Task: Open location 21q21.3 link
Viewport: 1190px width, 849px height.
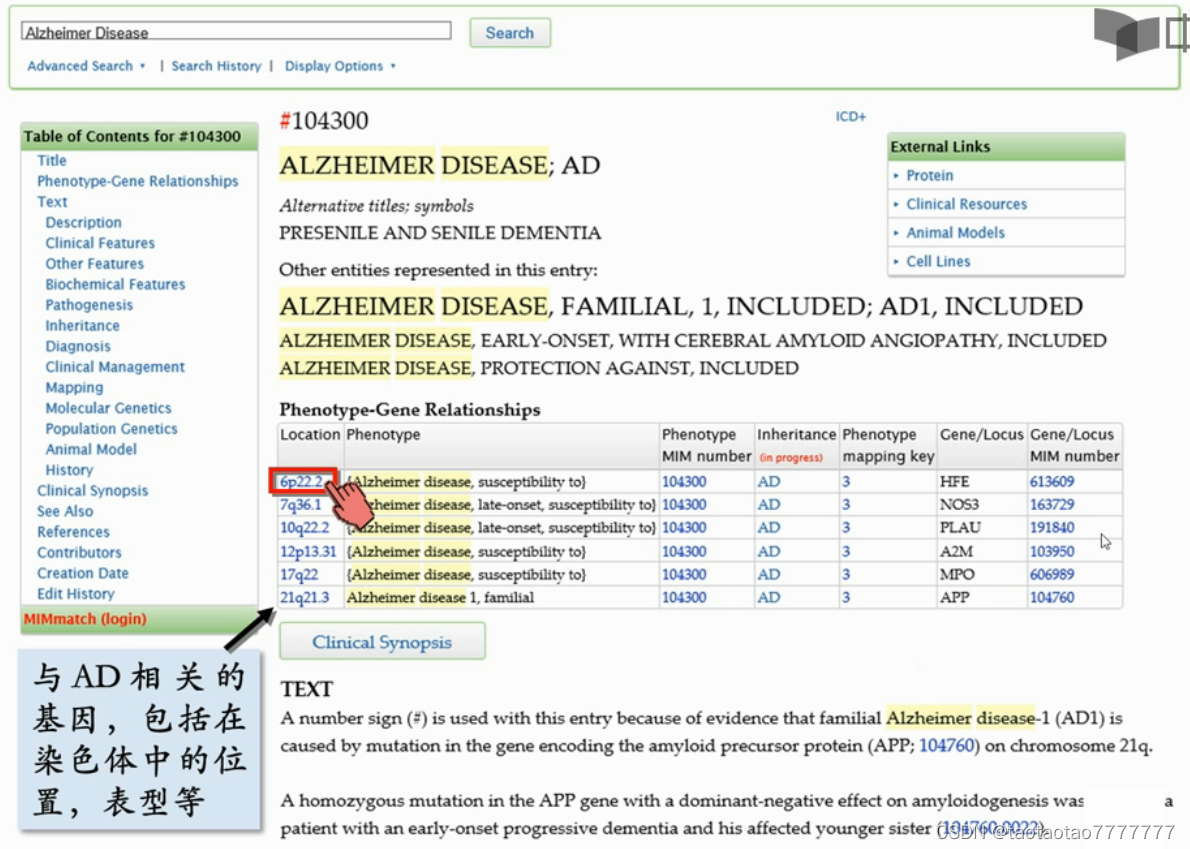Action: coord(304,597)
